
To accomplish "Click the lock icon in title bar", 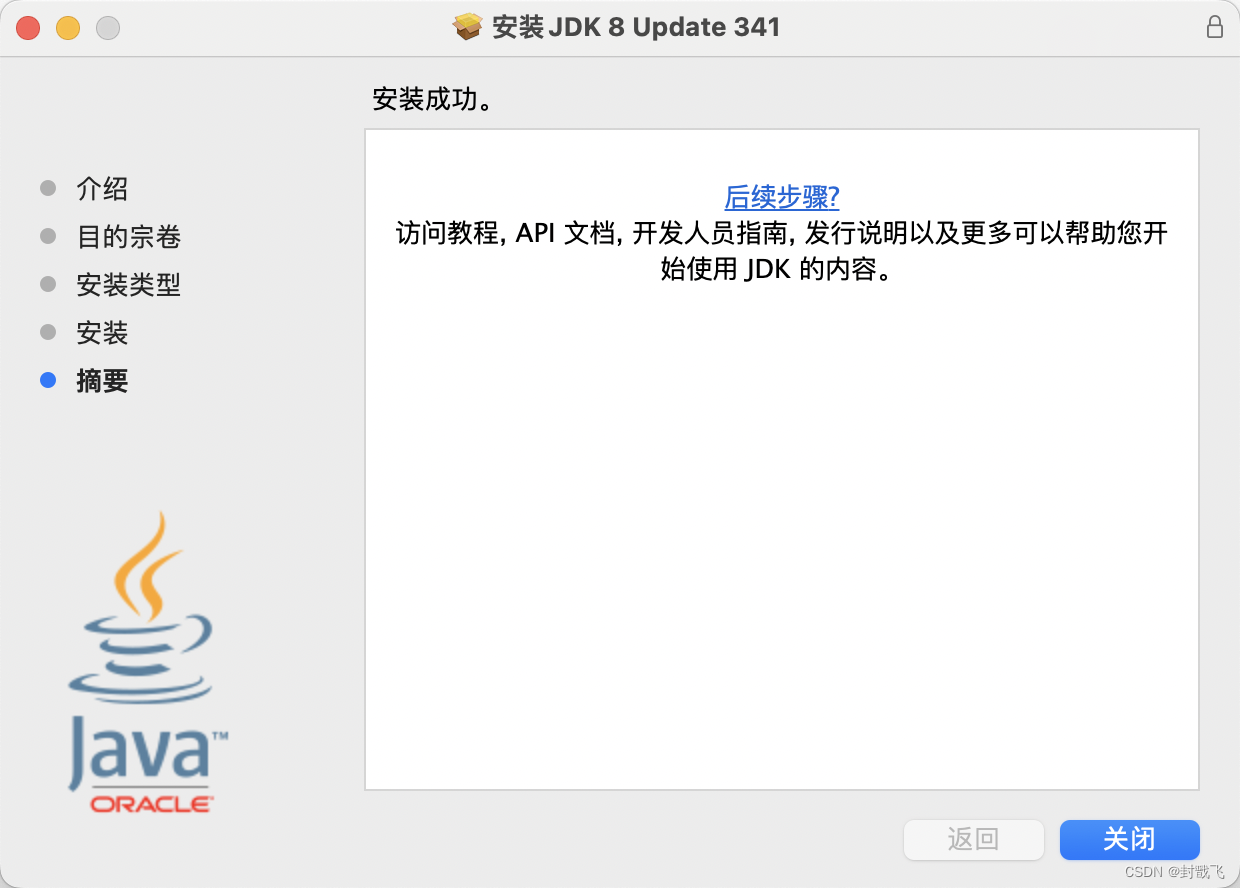I will pos(1214,27).
